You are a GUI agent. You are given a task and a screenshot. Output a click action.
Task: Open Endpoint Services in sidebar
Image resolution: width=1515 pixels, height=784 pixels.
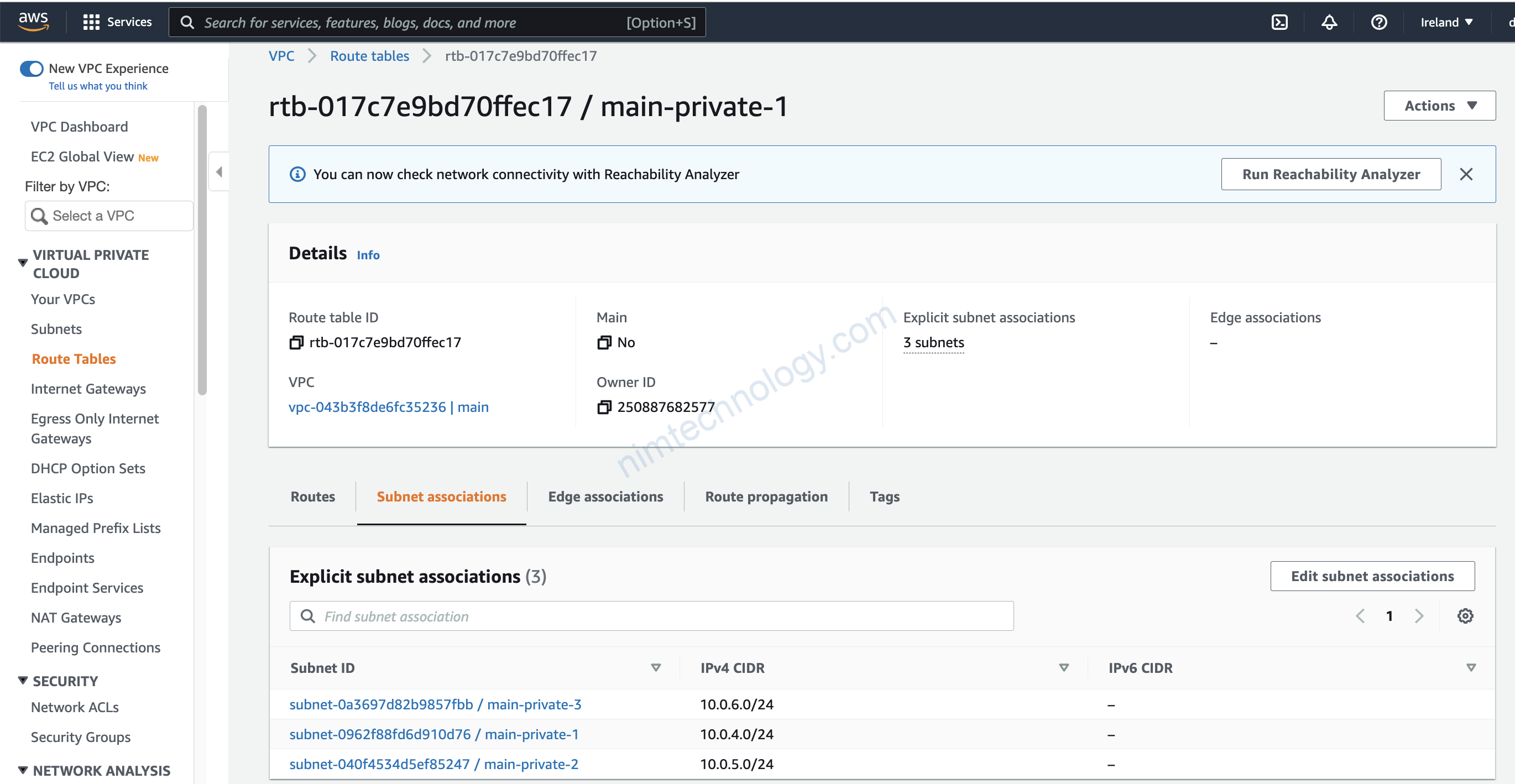(87, 588)
